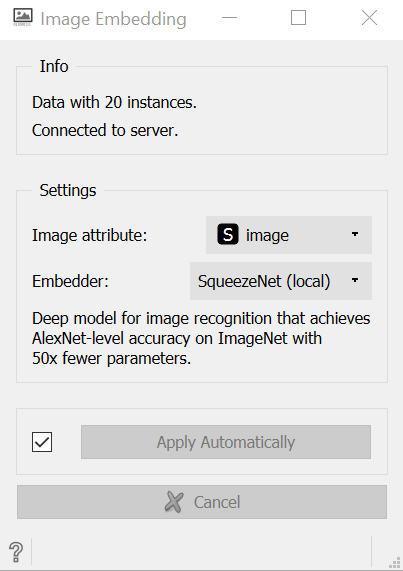Minimize the Image Embedding window
403x571 pixels.
229,17
